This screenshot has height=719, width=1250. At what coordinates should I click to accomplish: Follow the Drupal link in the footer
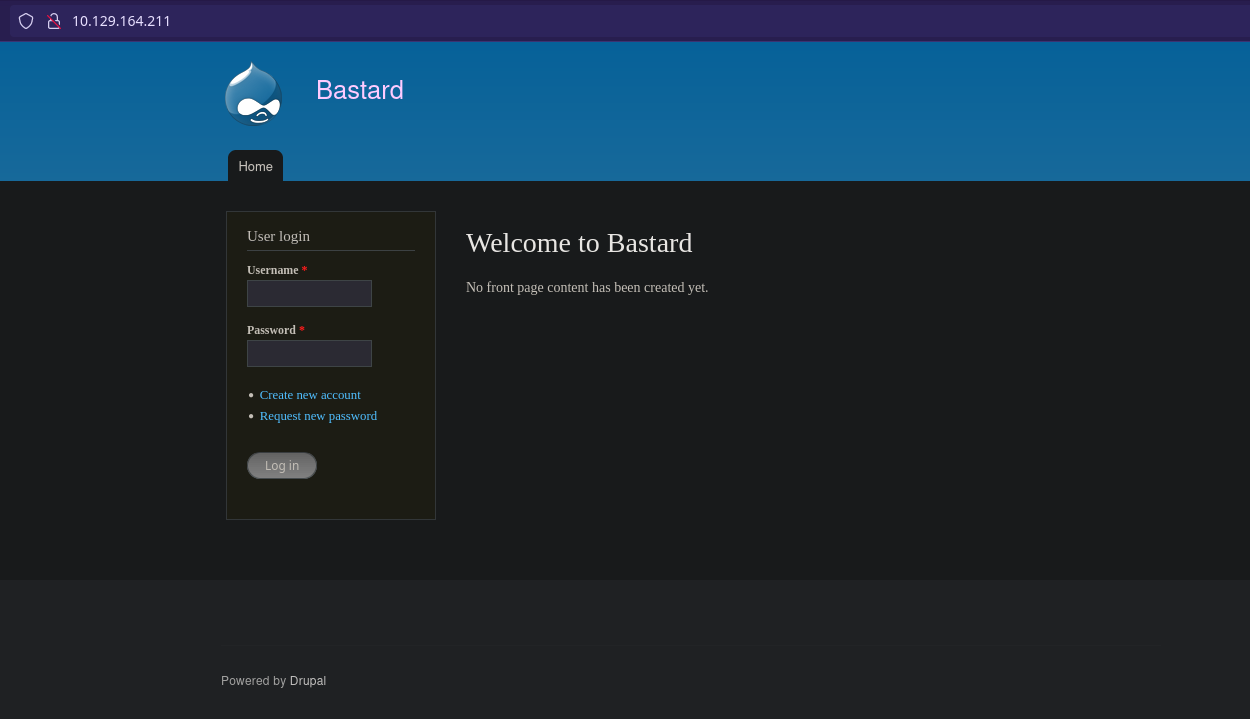[308, 681]
